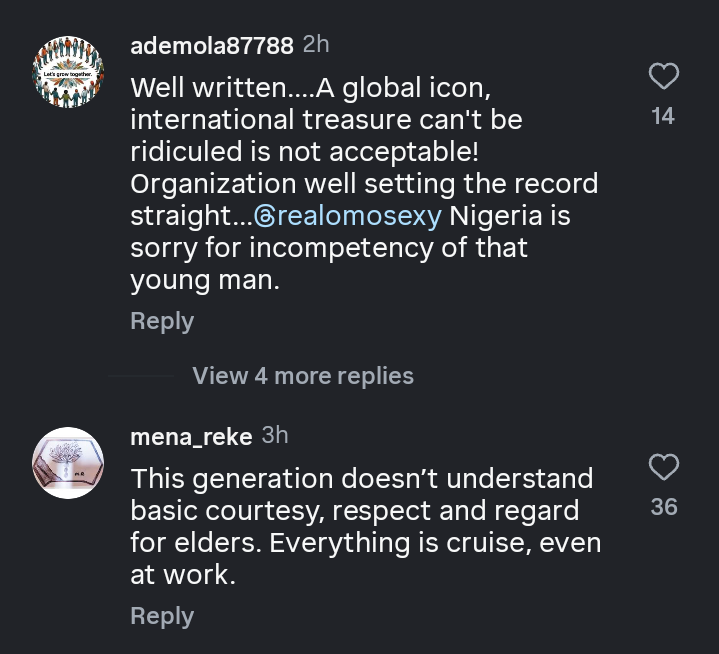Screen dimensions: 719x654
Task: Click the 2h timestamp
Action: coord(316,44)
